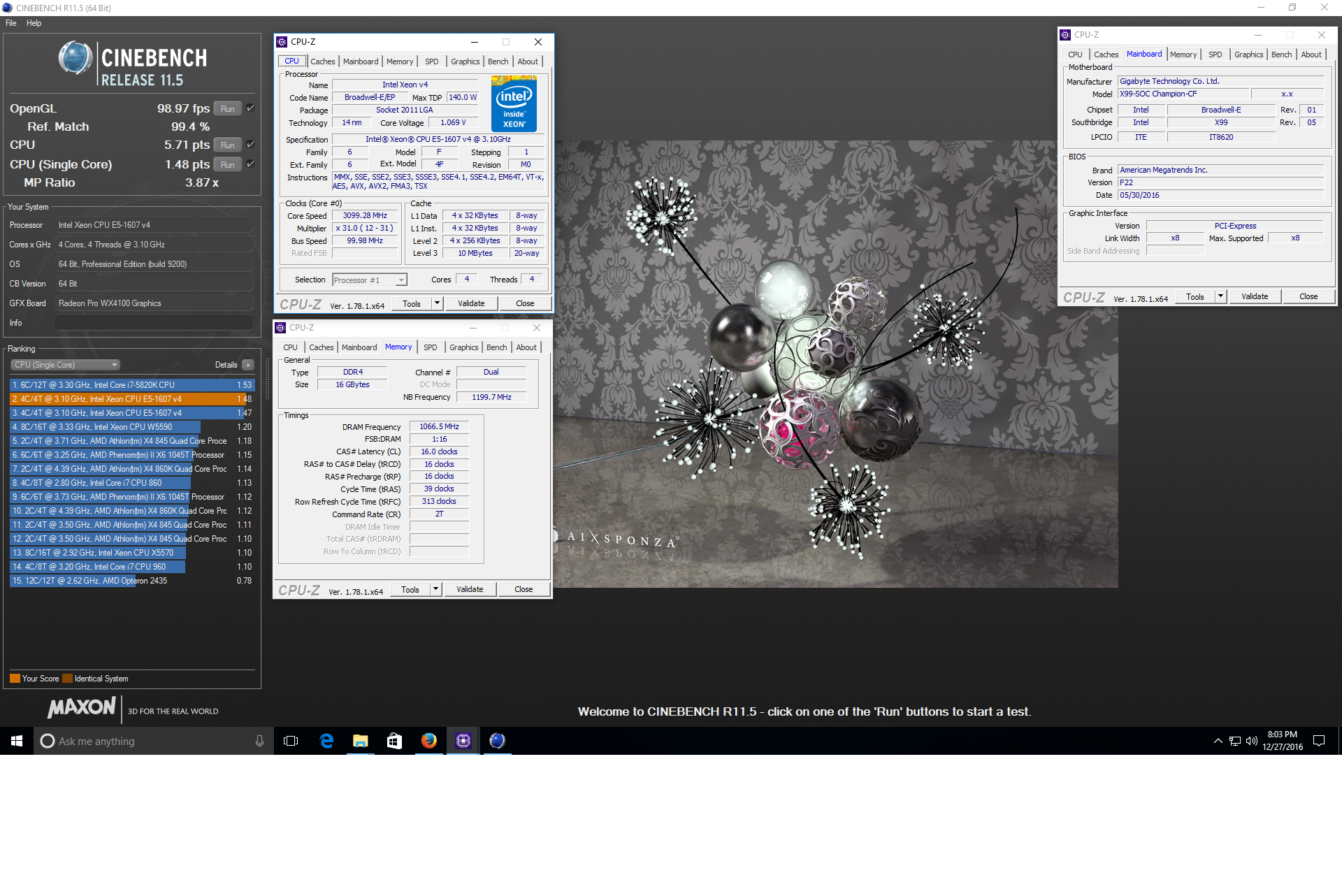Switch to CPU-Z taskbar icon
Viewport: 1342px width, 896px height.
pyautogui.click(x=463, y=741)
